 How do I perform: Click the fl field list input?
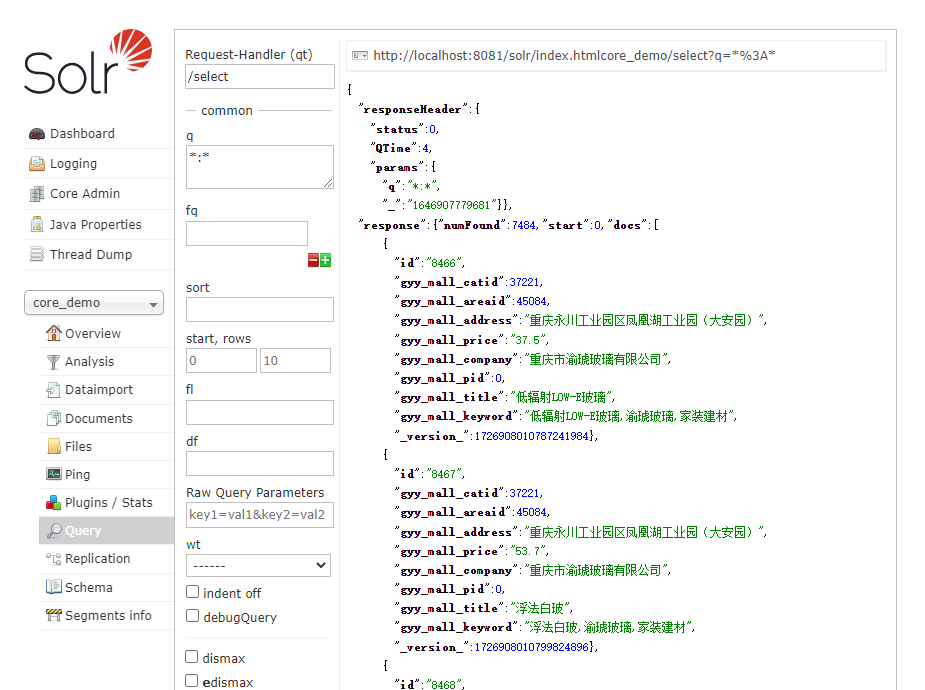coord(260,413)
